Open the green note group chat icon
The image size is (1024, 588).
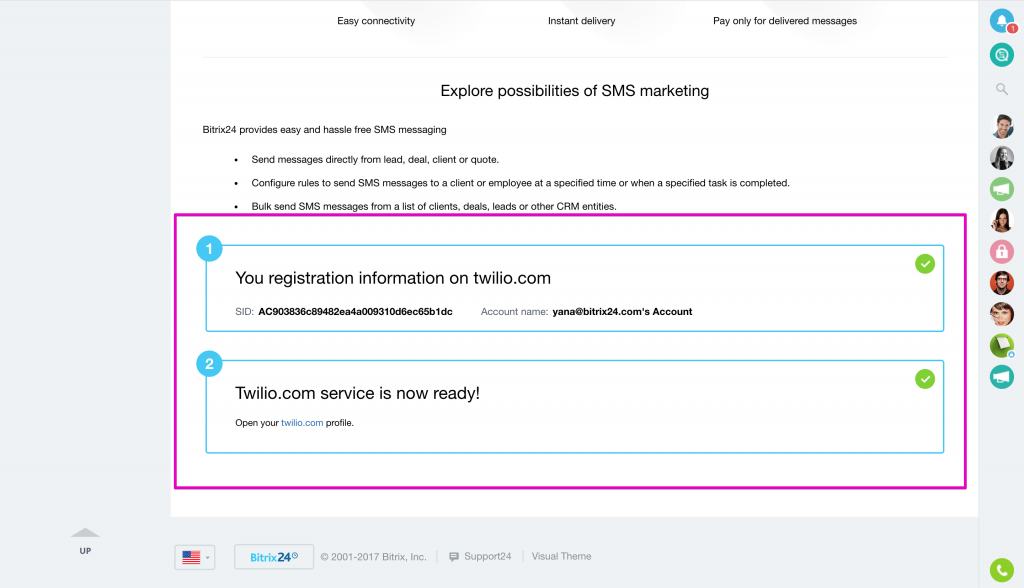point(1002,346)
